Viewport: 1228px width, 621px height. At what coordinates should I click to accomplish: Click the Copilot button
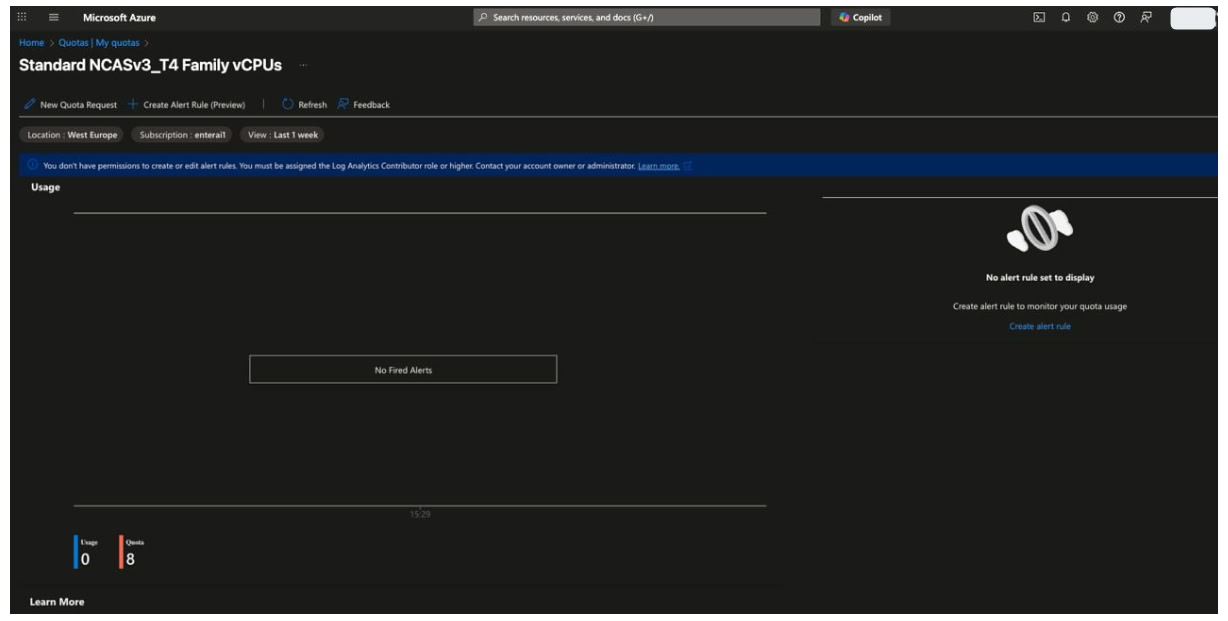click(x=860, y=17)
